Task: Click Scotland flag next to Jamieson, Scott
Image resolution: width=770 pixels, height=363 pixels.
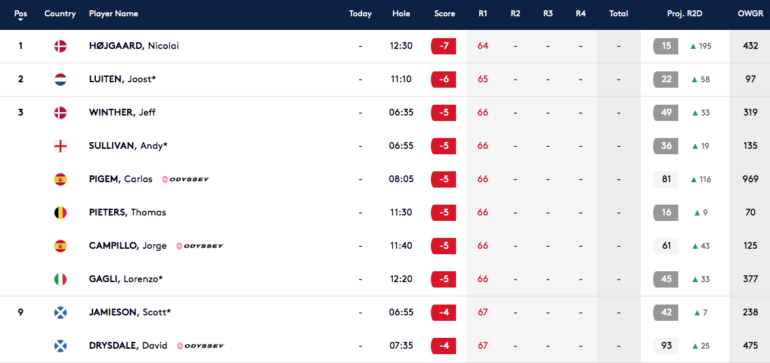Action: 60,312
